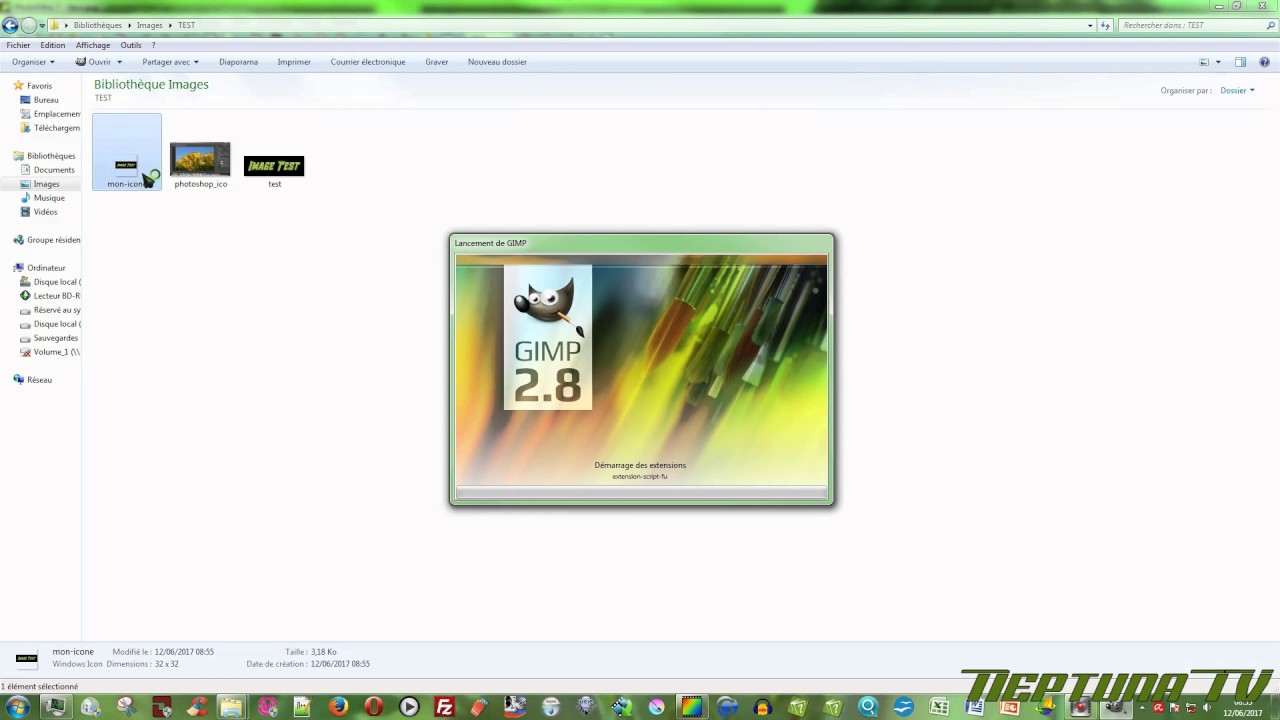Screen dimensions: 1280x720
Task: Open Windows Explorer from the taskbar
Action: 230,708
